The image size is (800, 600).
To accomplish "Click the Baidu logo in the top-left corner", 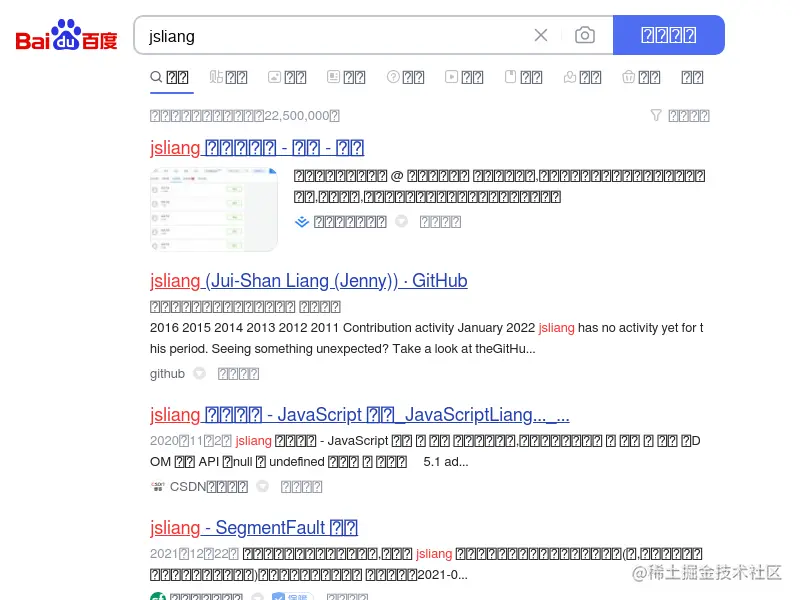I will pyautogui.click(x=63, y=35).
